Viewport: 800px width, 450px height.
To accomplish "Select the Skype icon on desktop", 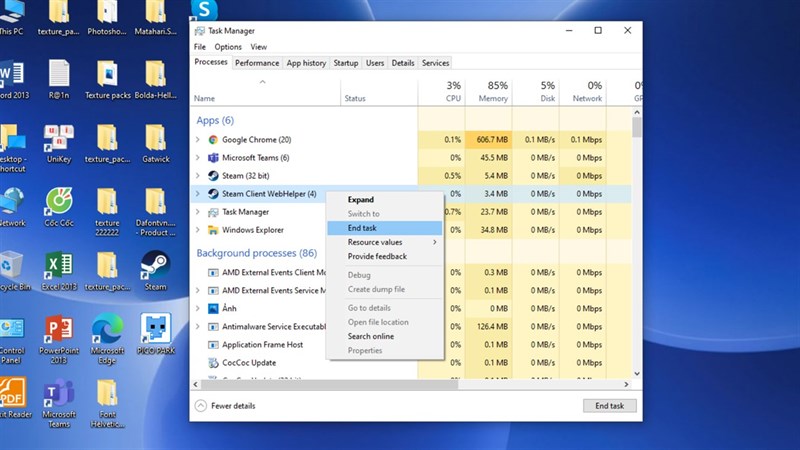I will 204,10.
